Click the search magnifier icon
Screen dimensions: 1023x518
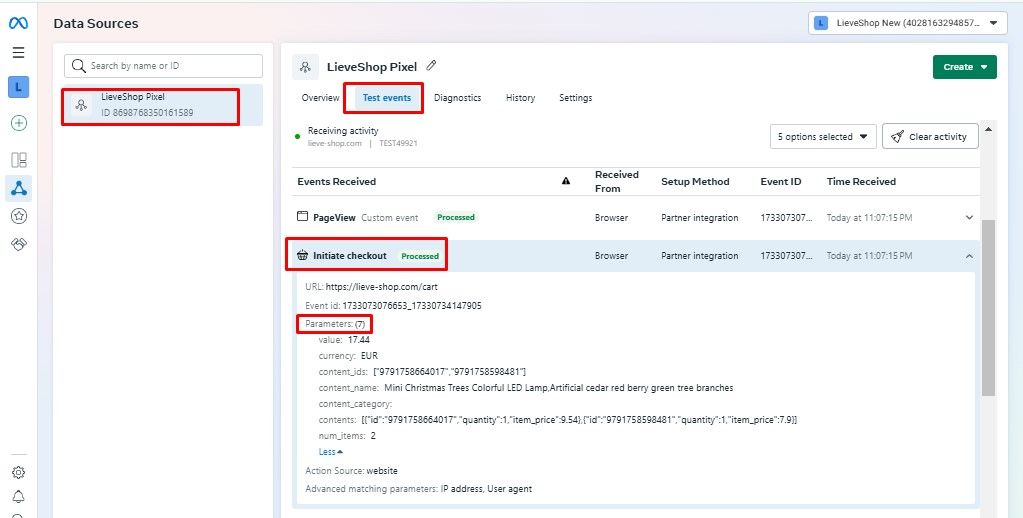click(x=79, y=66)
